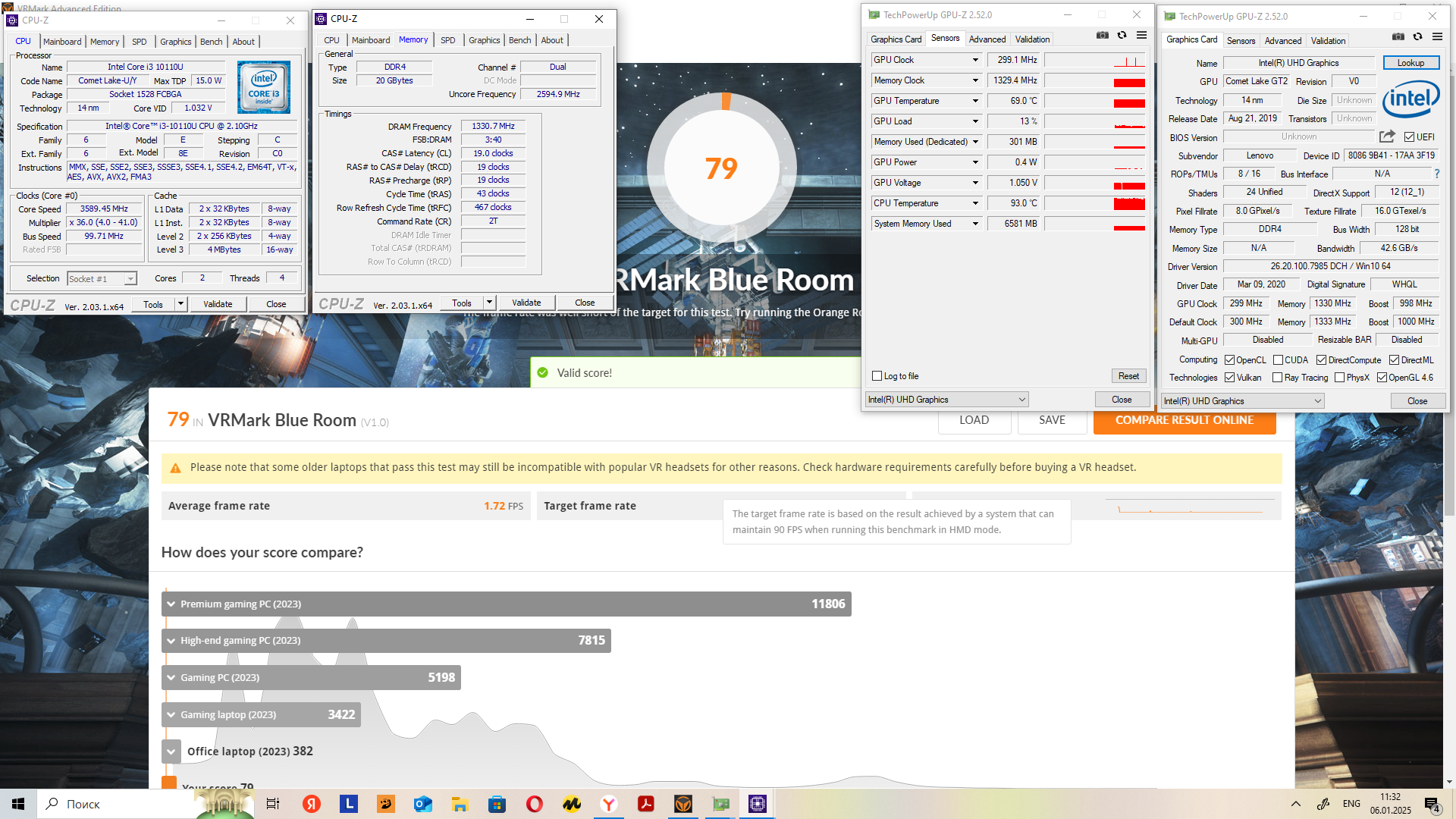This screenshot has width=1456, height=819.
Task: Open Mainboard tab in CPU-Z CPU window
Action: point(62,42)
